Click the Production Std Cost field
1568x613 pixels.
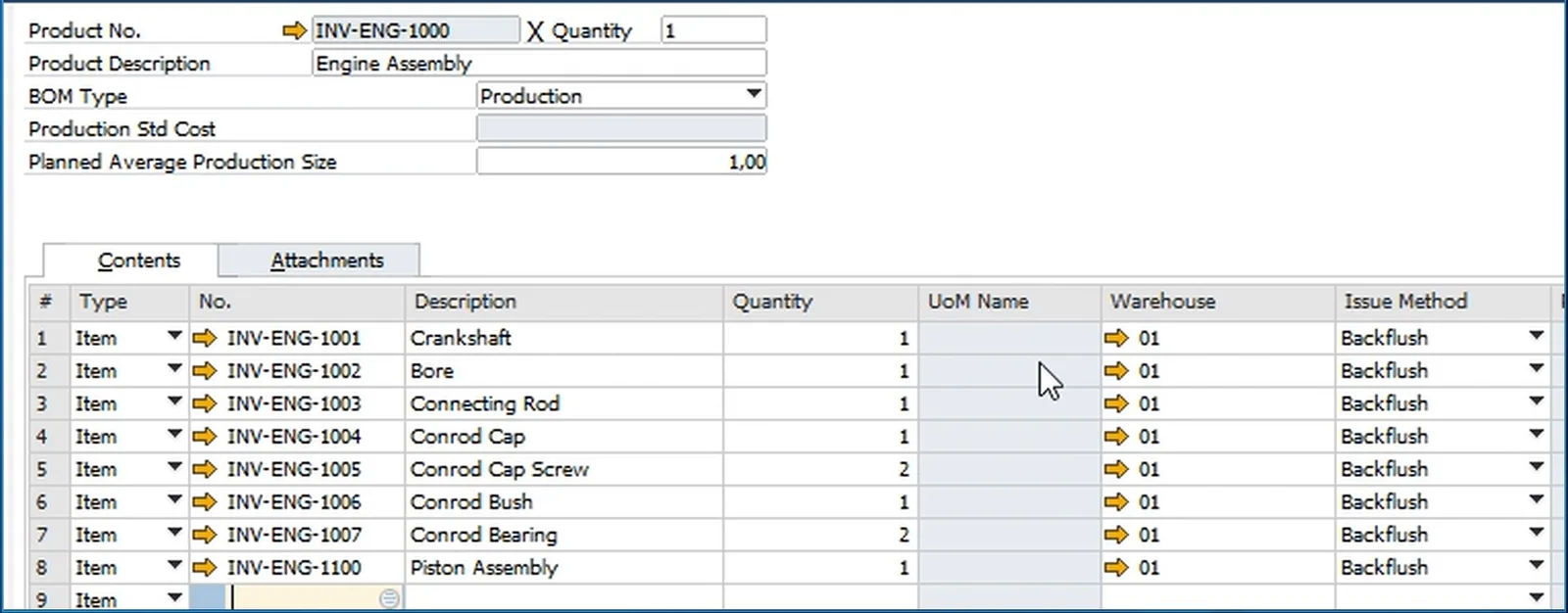pos(621,128)
